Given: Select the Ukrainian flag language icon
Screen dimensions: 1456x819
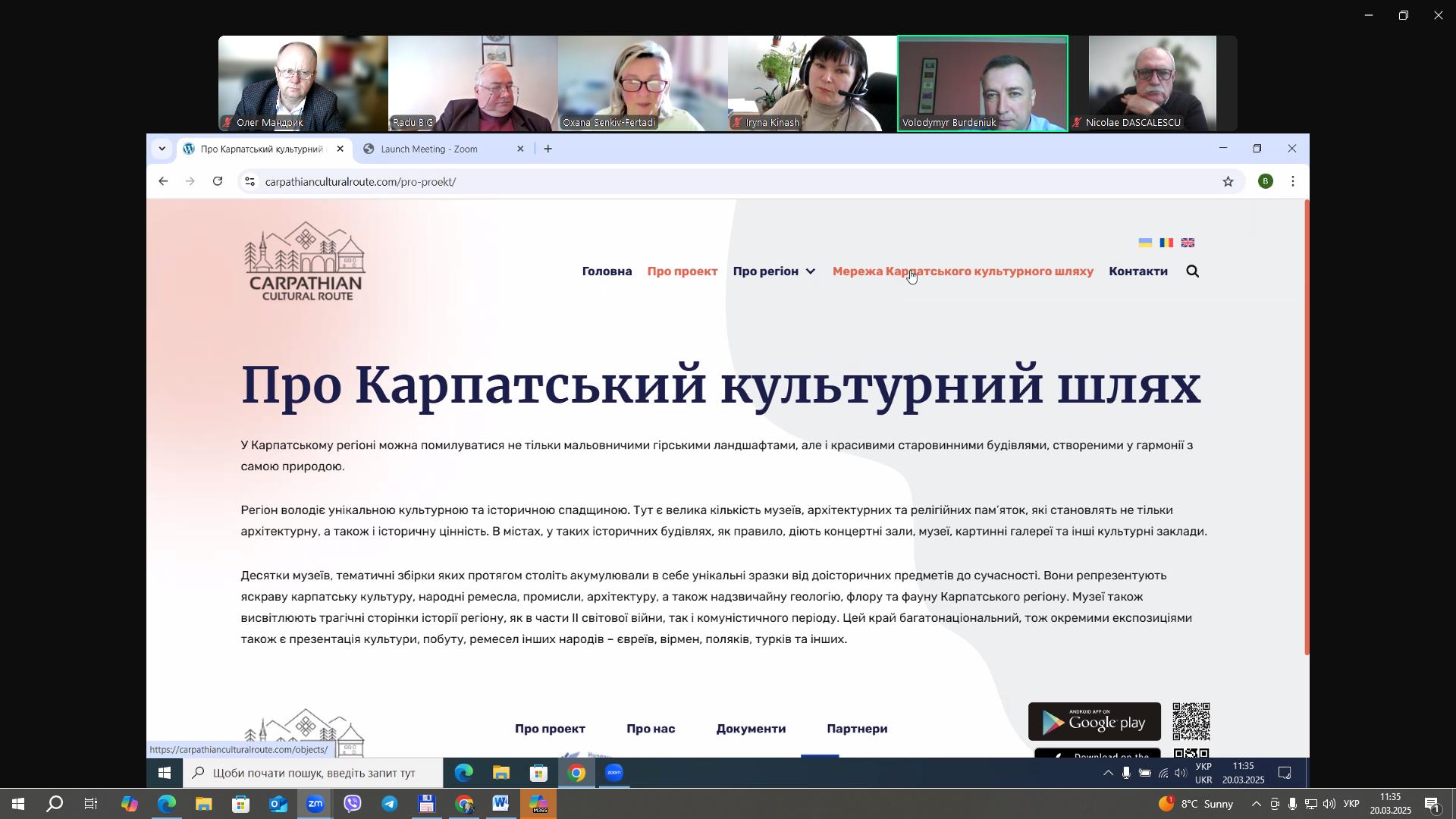Looking at the screenshot, I should (1144, 243).
